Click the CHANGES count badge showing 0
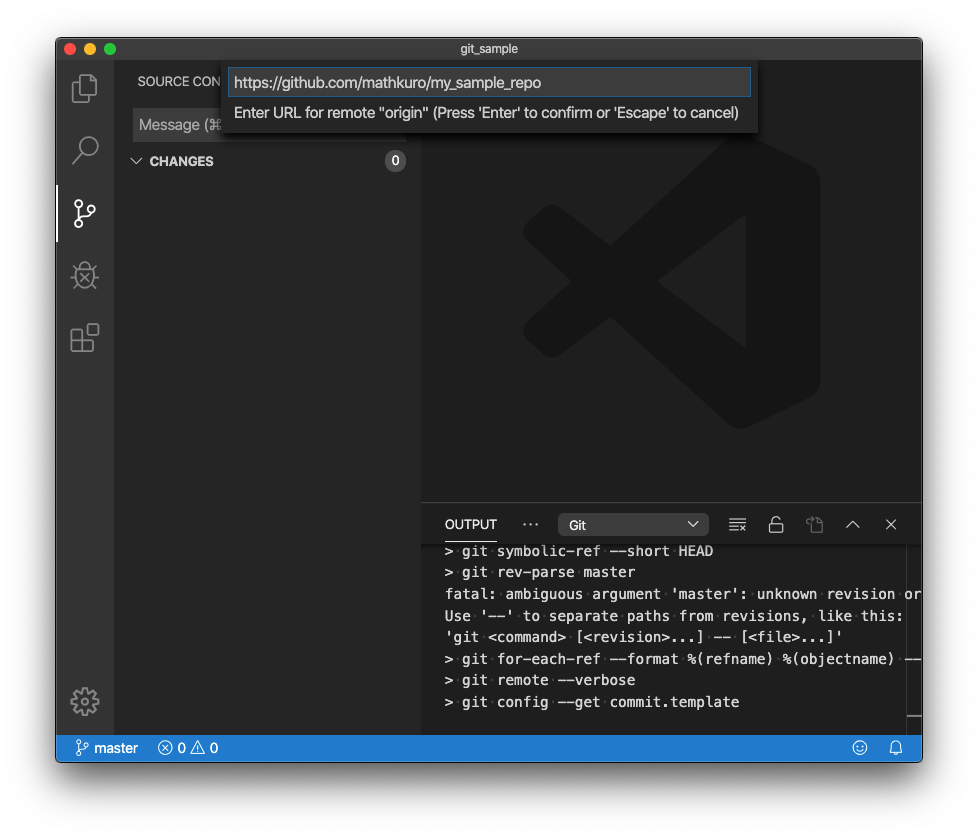Viewport: 978px width, 836px height. click(x=395, y=161)
